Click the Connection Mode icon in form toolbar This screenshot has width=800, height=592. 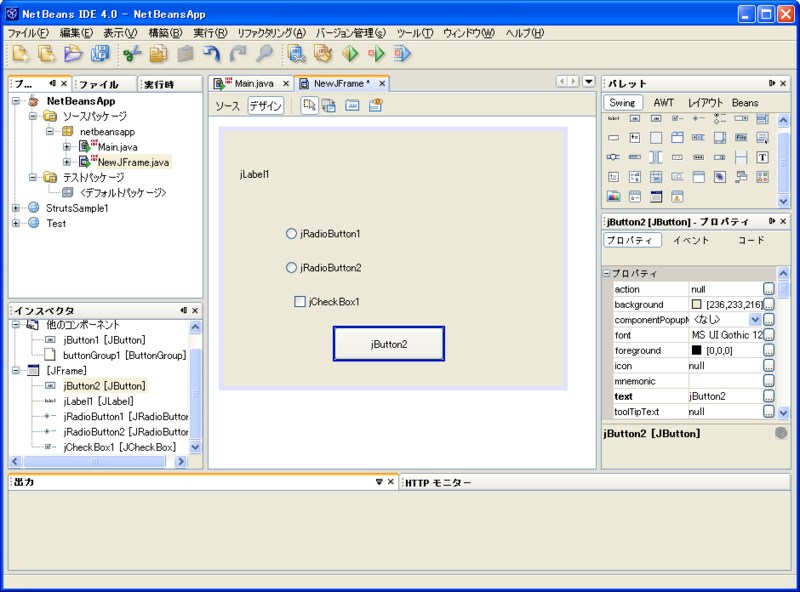[x=329, y=105]
